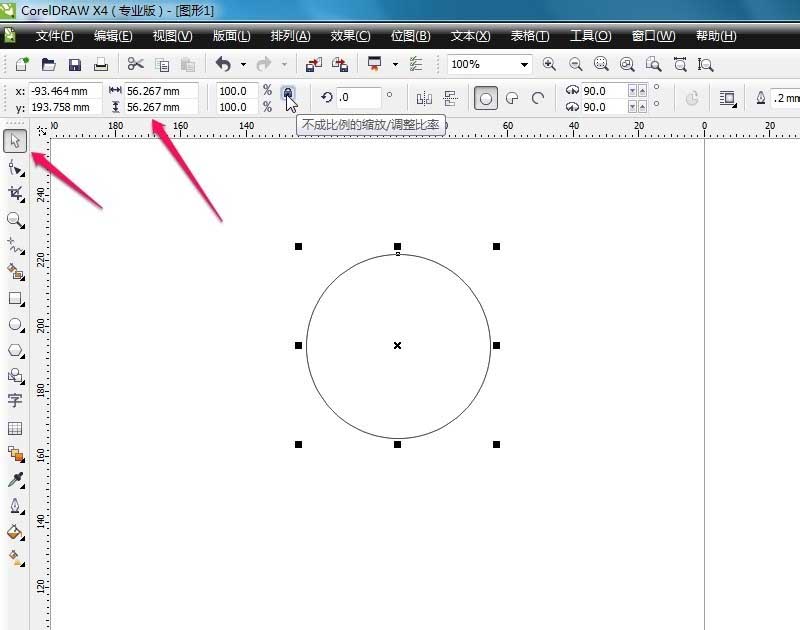Open the 排列 menu
Viewport: 800px width, 630px height.
coord(288,35)
